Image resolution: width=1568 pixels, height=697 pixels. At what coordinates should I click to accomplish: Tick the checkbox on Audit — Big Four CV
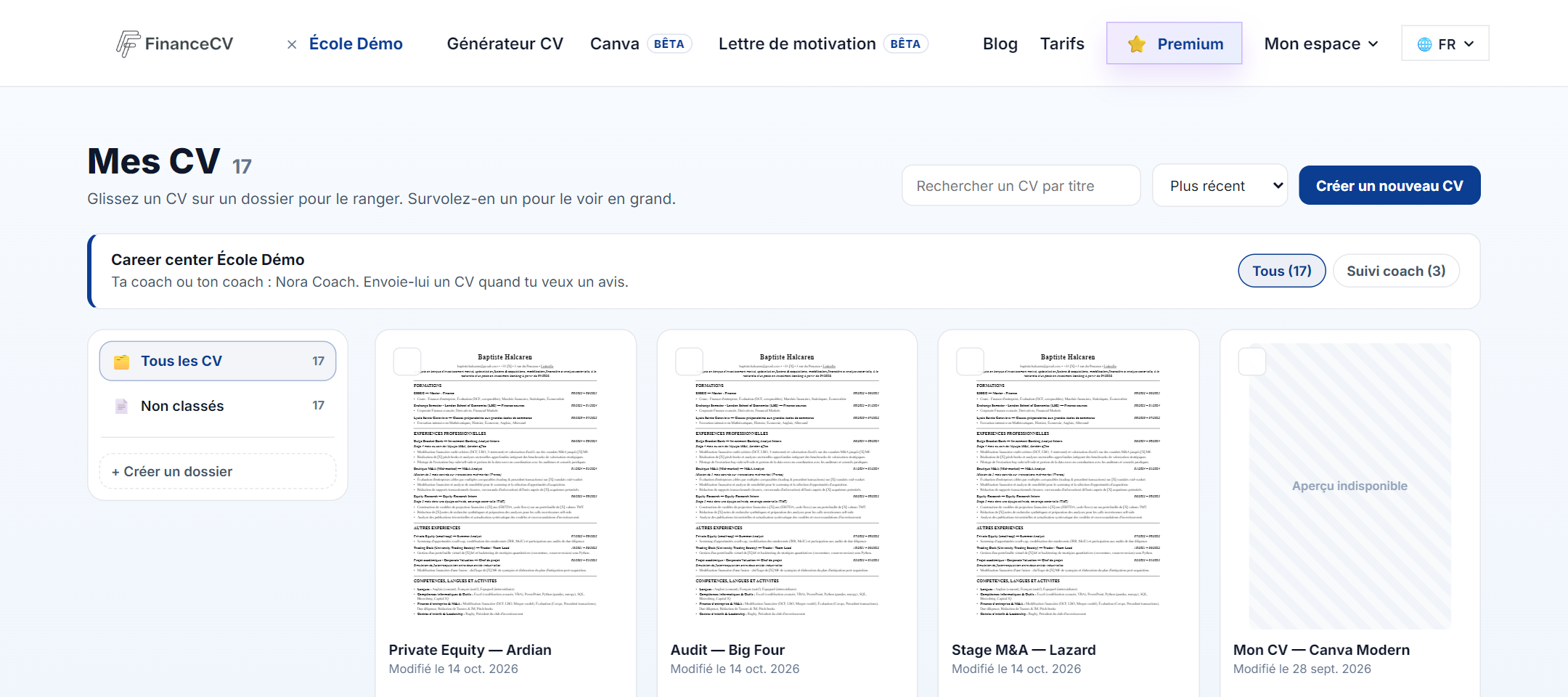tap(689, 362)
